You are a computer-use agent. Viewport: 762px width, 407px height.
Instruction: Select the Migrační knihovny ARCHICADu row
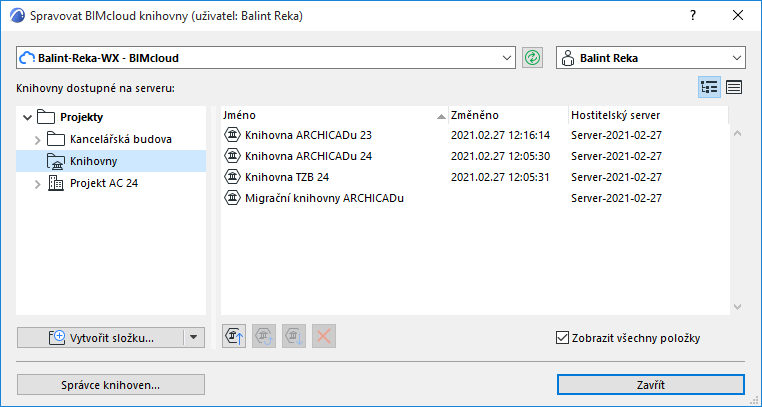coord(475,198)
